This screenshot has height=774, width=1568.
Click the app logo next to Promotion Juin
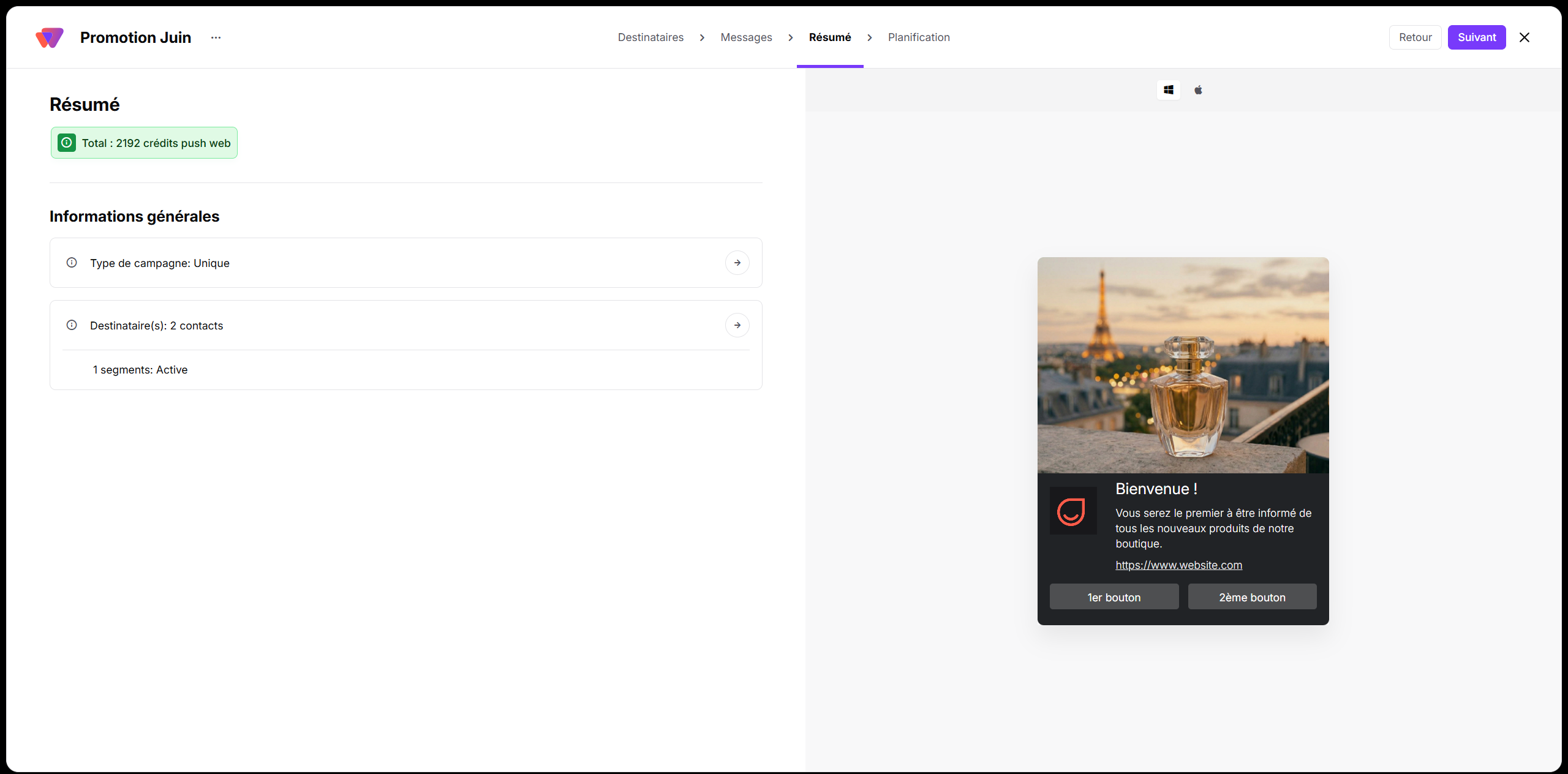click(50, 37)
